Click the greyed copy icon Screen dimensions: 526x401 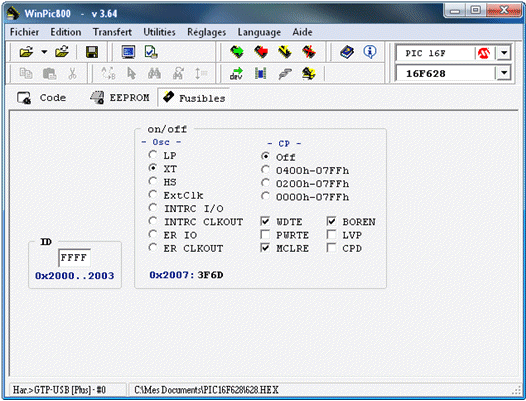click(x=26, y=73)
